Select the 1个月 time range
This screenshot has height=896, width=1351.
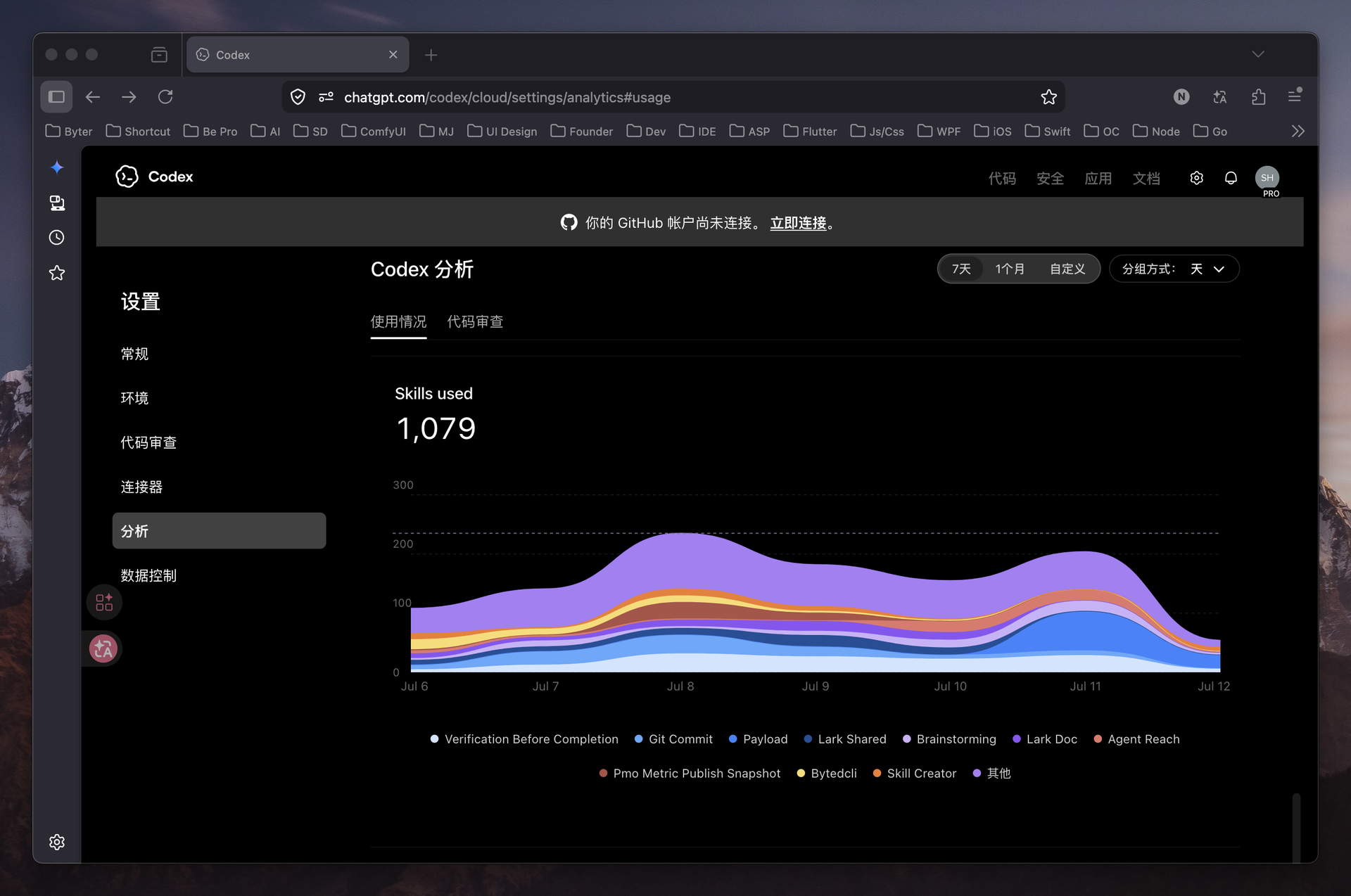1009,269
